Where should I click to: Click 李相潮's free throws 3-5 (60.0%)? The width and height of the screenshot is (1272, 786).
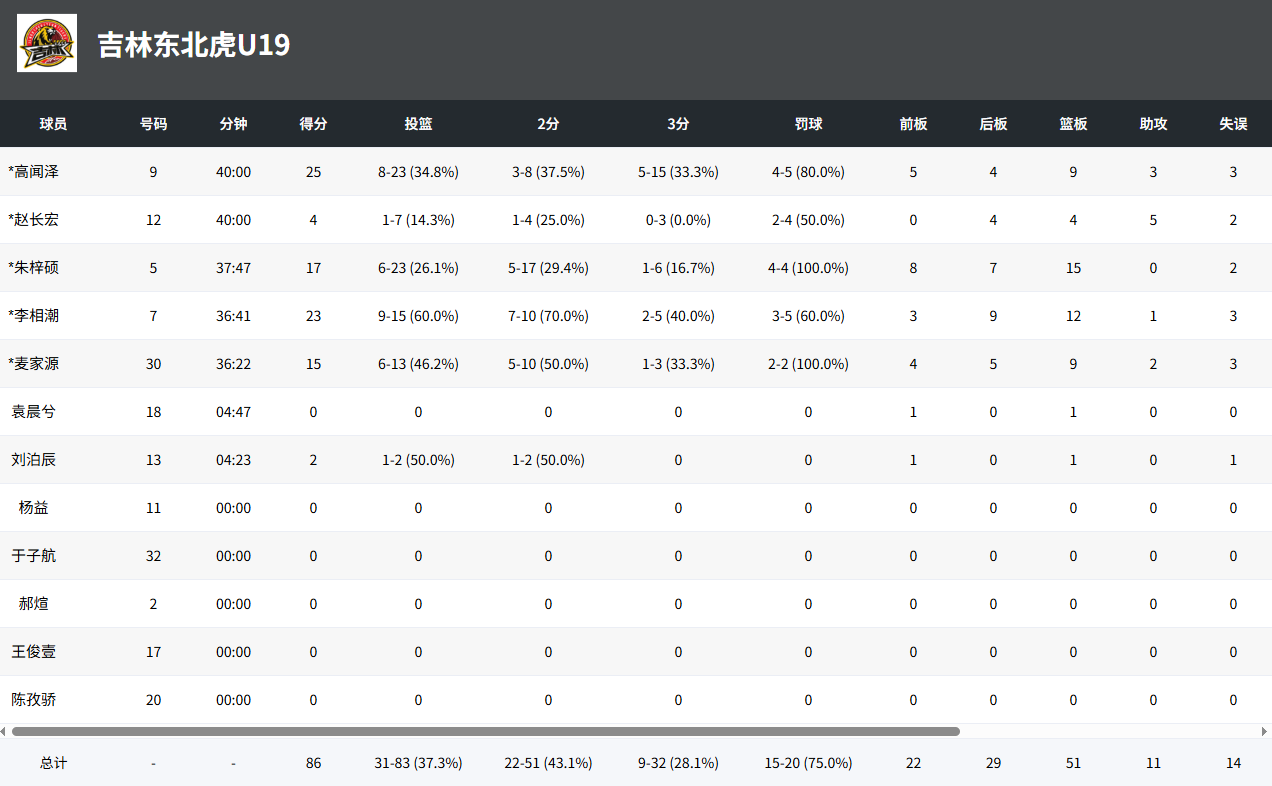click(808, 316)
